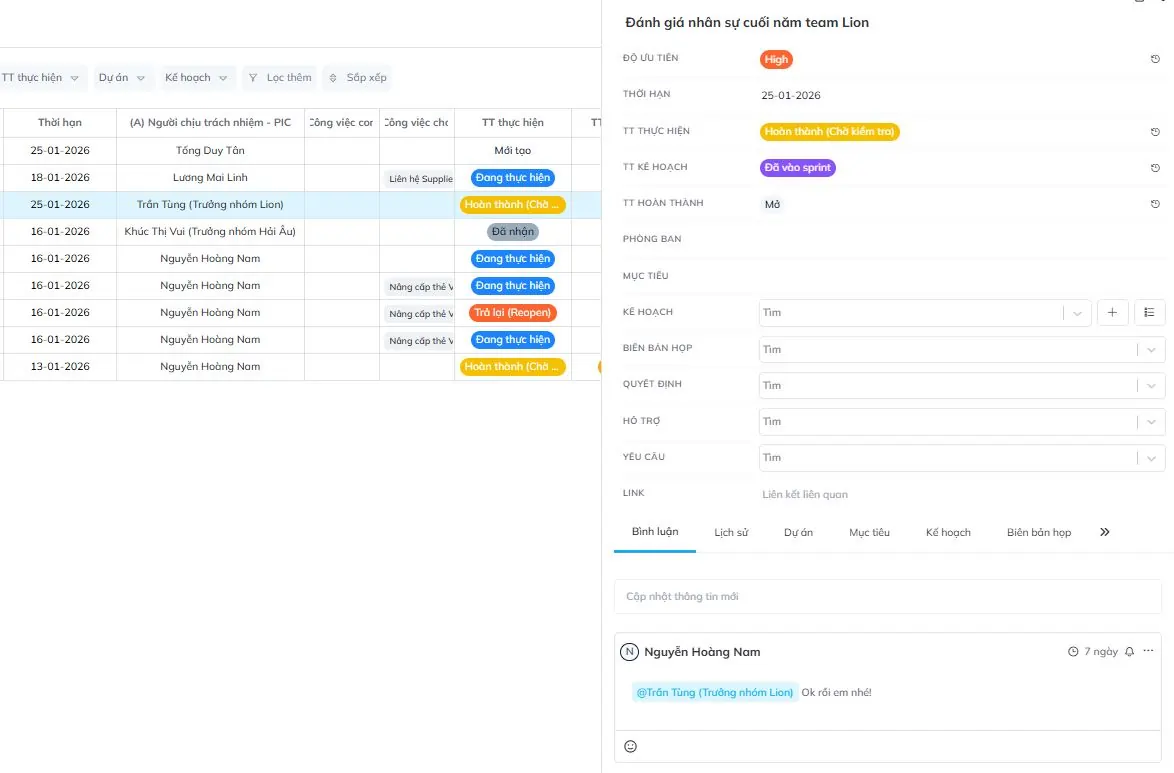
Task: Click history icon beside Độ ưu tiên
Action: pos(1155,59)
